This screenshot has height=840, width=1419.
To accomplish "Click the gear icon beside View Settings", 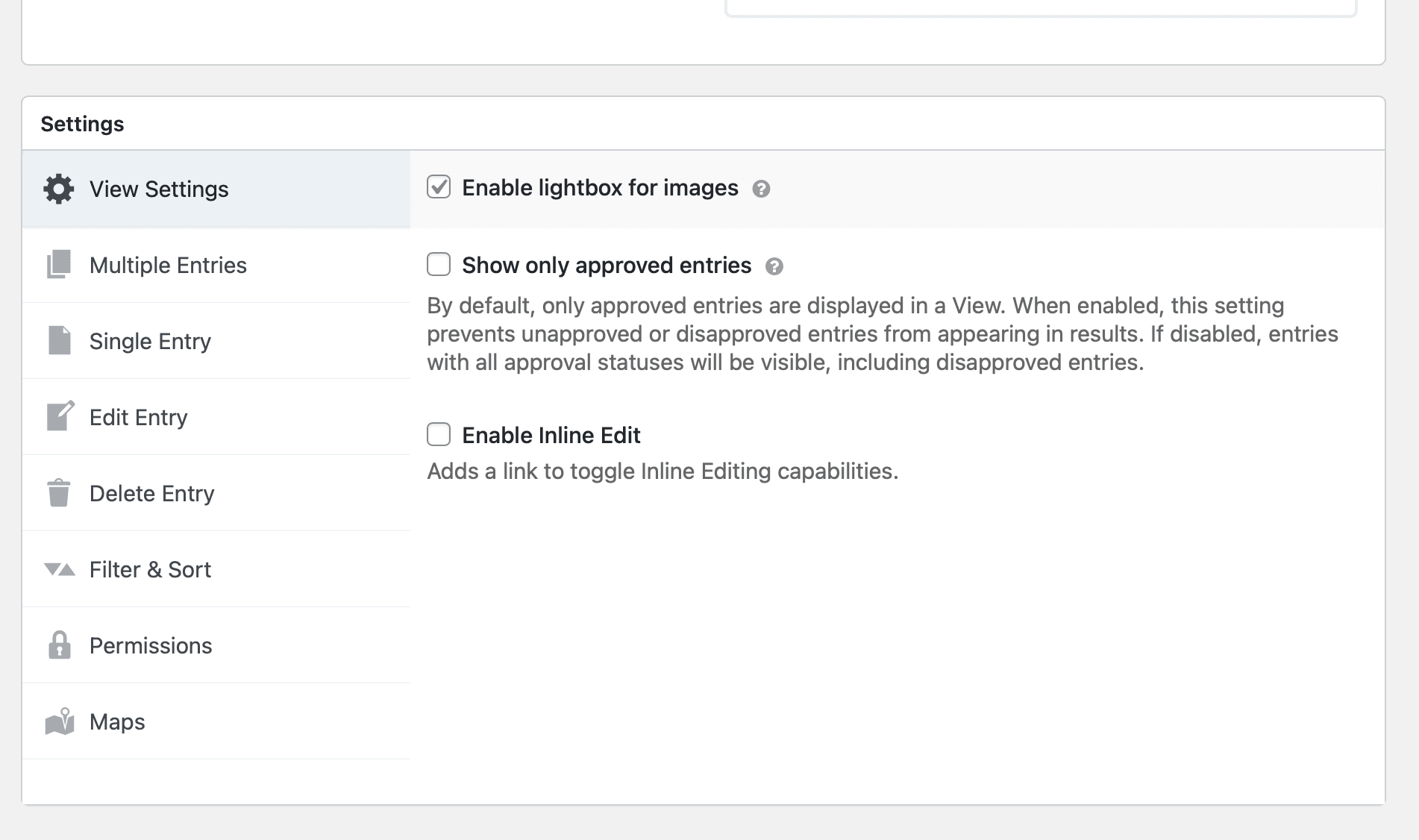I will (60, 189).
